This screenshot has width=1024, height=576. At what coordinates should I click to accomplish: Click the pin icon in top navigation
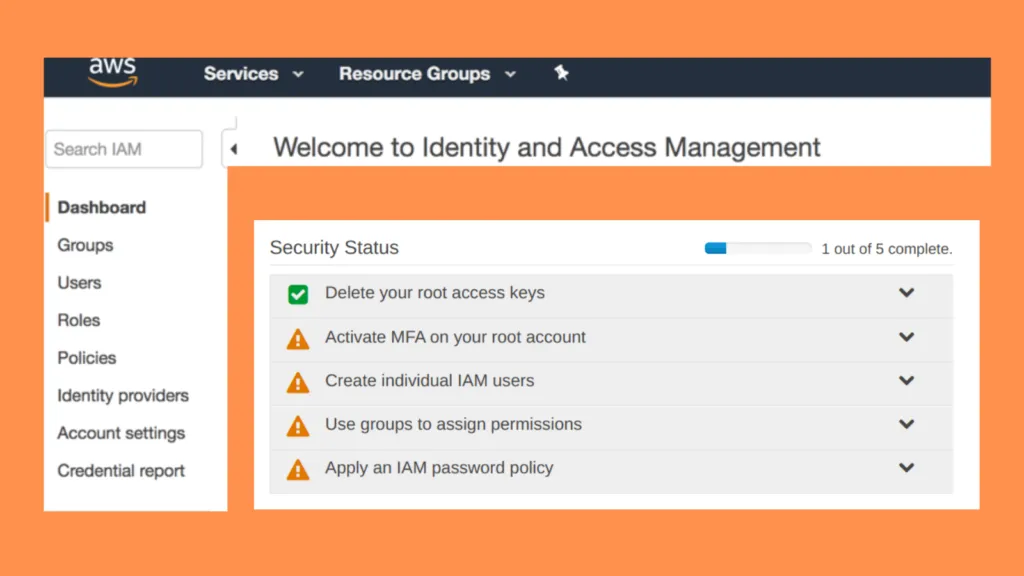[561, 73]
